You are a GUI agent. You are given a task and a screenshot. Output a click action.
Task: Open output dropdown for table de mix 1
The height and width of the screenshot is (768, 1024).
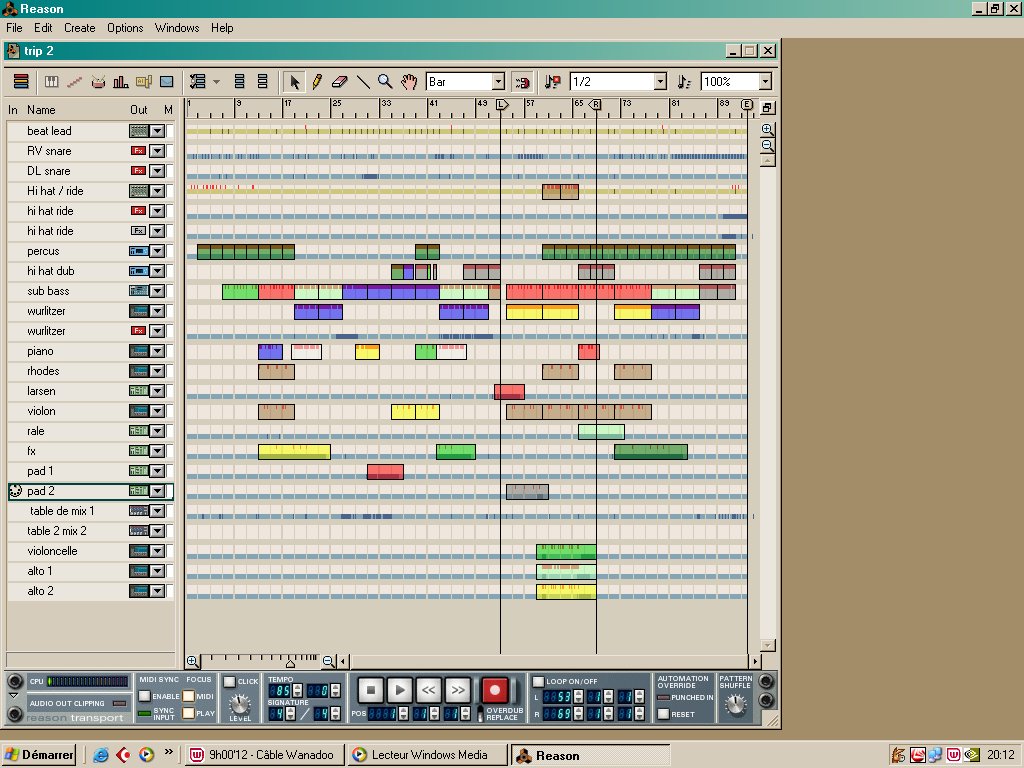pos(157,511)
